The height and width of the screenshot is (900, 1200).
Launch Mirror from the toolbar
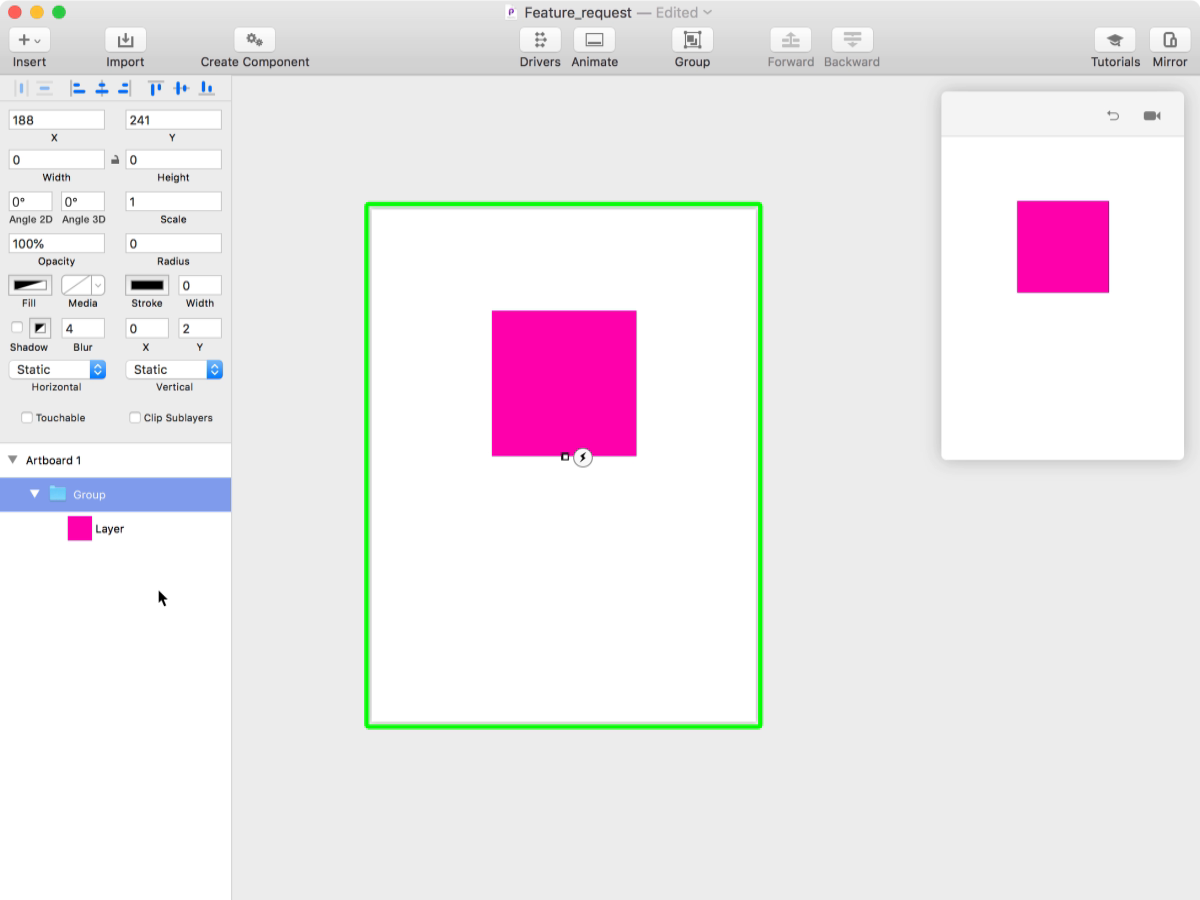click(x=1169, y=40)
